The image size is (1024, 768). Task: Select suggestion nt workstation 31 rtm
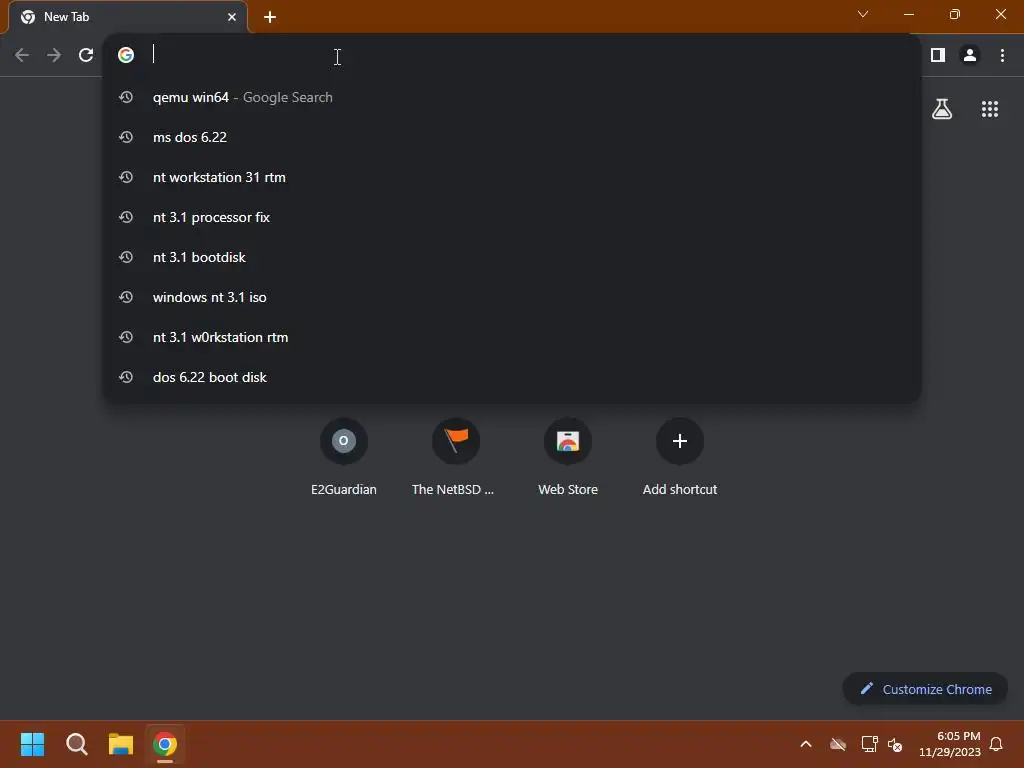[513, 177]
